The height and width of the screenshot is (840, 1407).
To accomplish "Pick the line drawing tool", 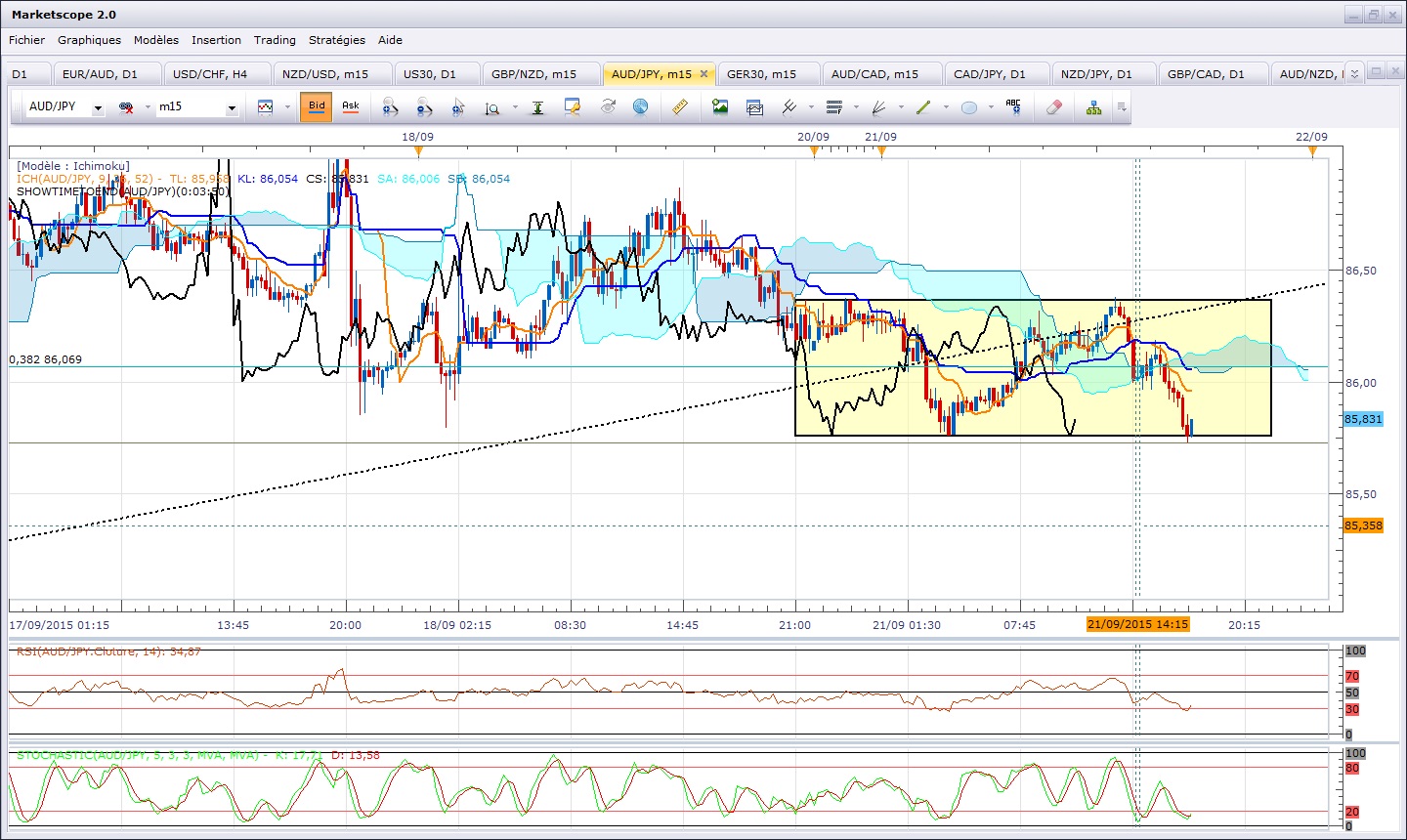I will [x=922, y=107].
